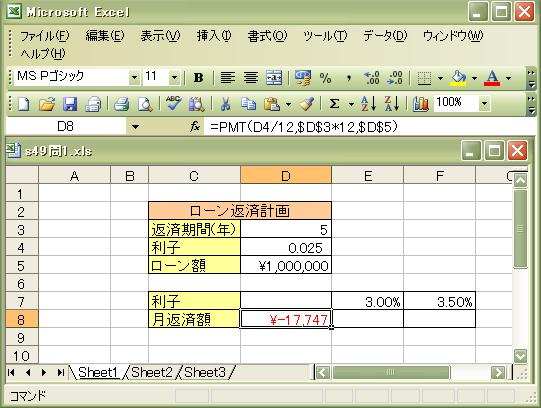The width and height of the screenshot is (541, 408).
Task: Sort ascending with the A-Z icon
Action: pyautogui.click(x=368, y=103)
